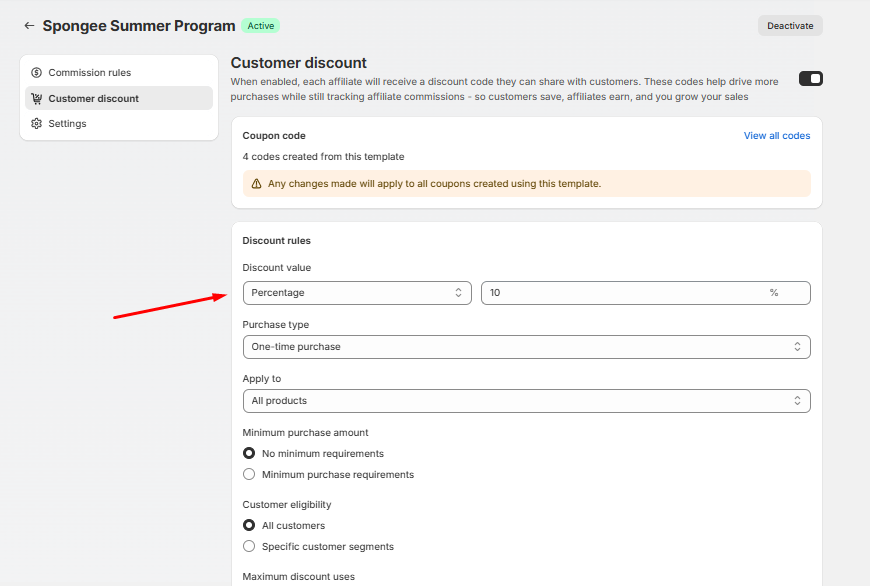
Task: Select No minimum requirements option
Action: 249,453
